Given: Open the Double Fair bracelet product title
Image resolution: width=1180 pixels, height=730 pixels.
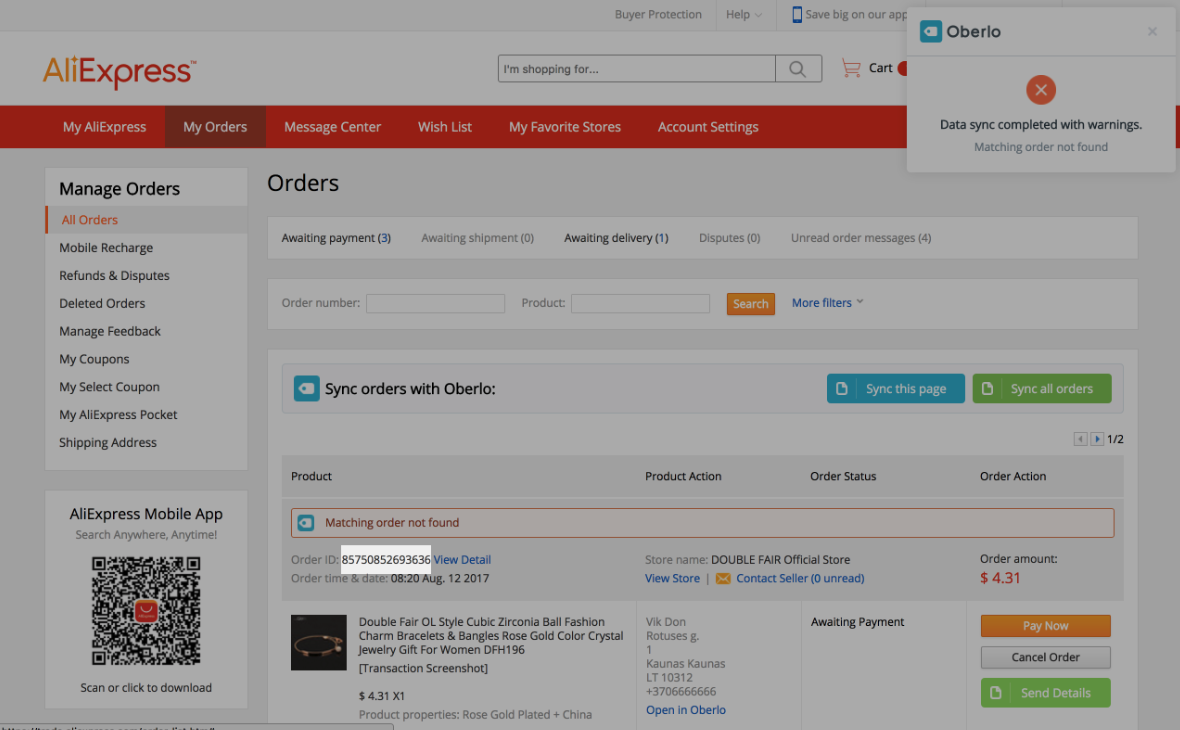Looking at the screenshot, I should 491,636.
